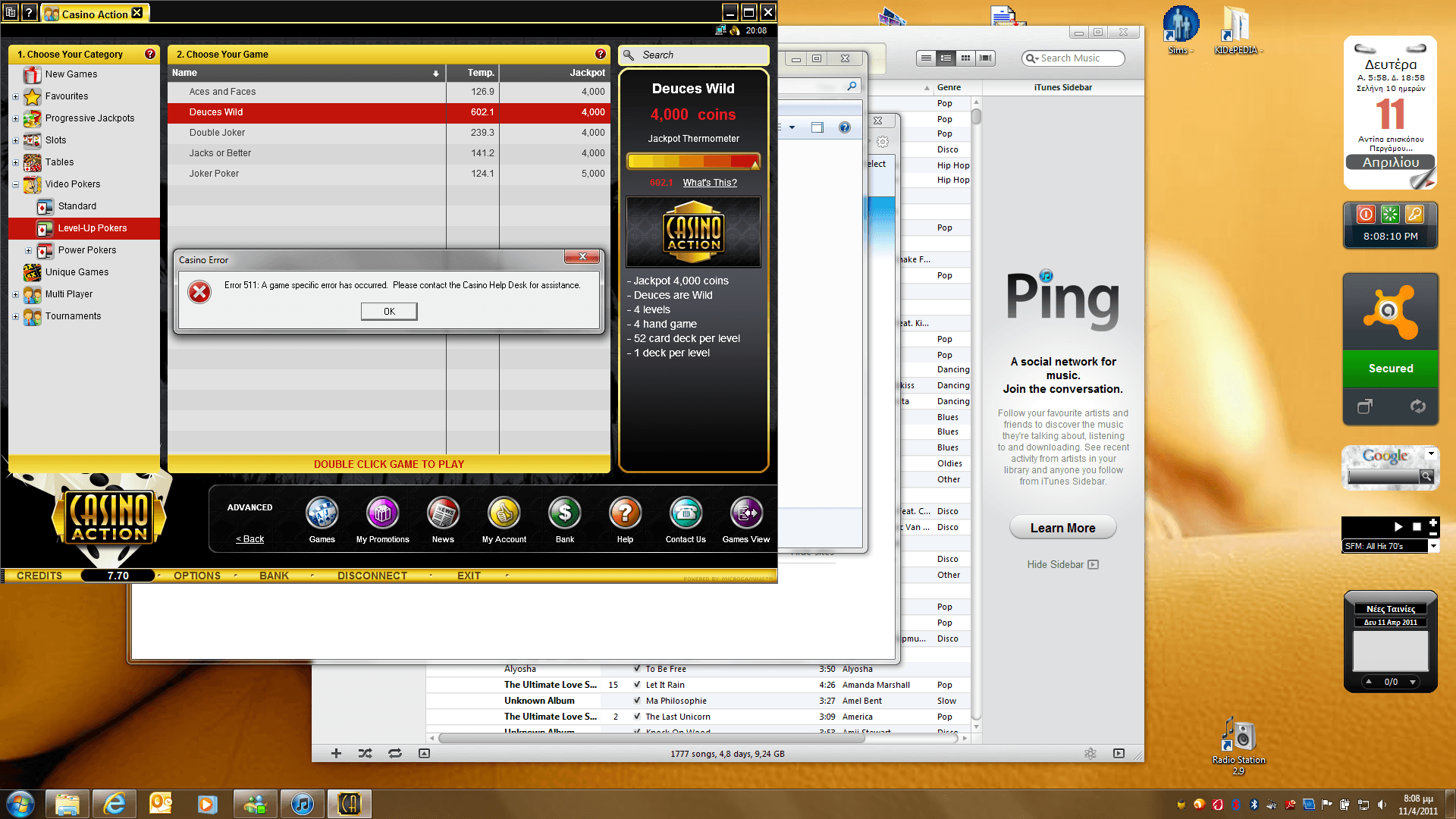Expand the Multi Player tree node

click(15, 294)
